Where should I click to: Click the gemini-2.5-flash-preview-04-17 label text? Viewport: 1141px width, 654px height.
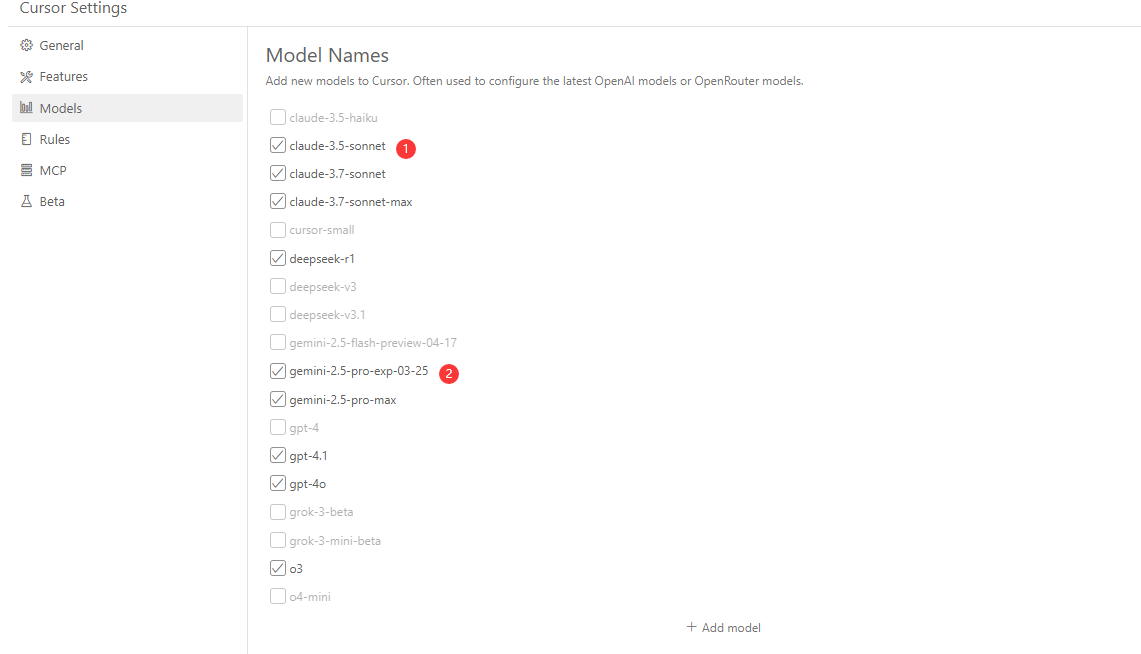point(373,343)
